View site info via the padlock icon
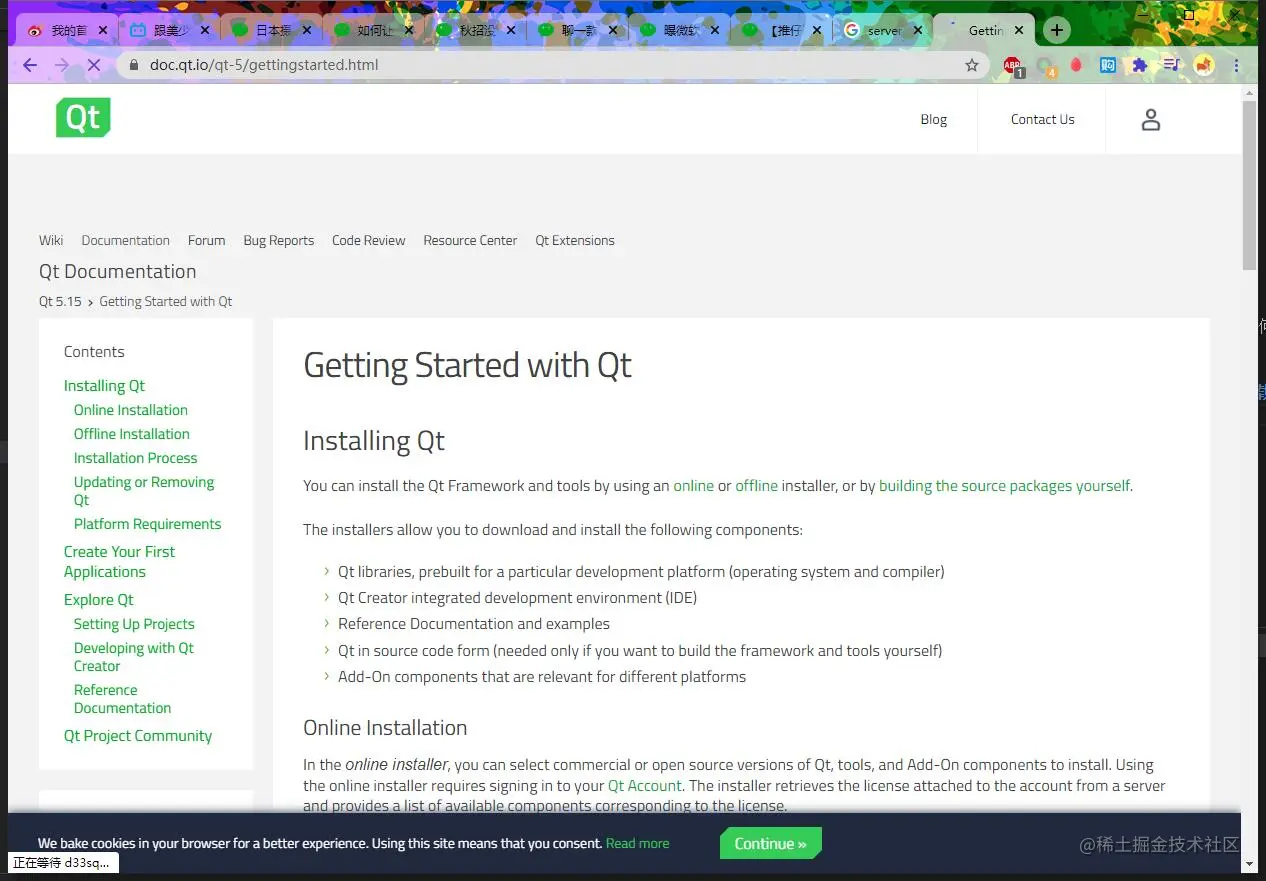 (135, 65)
